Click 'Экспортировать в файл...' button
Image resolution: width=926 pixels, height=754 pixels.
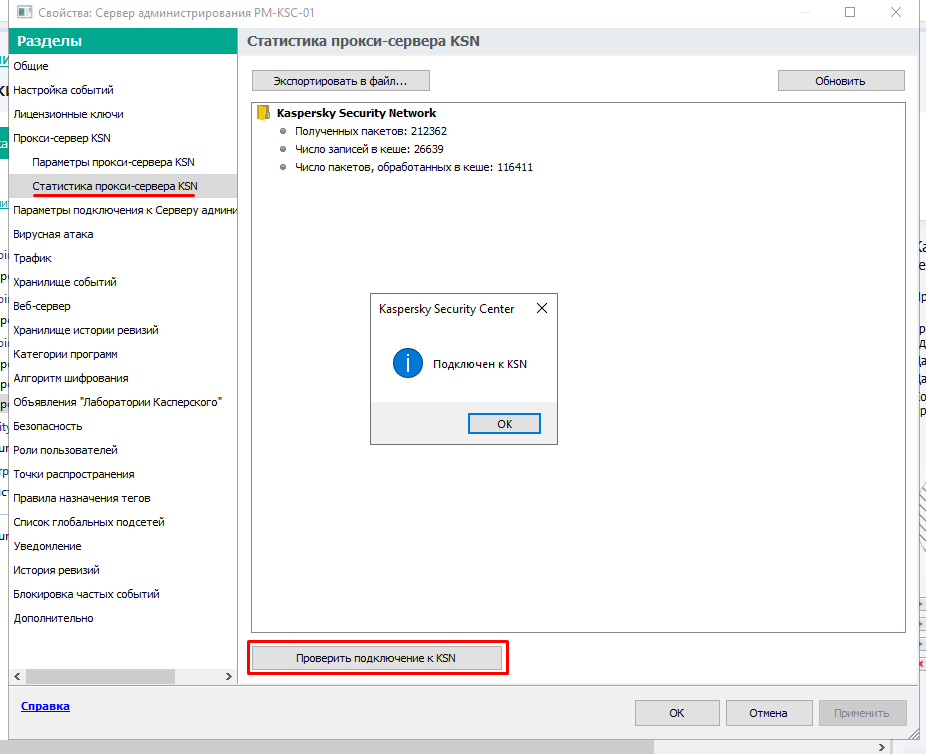[341, 81]
